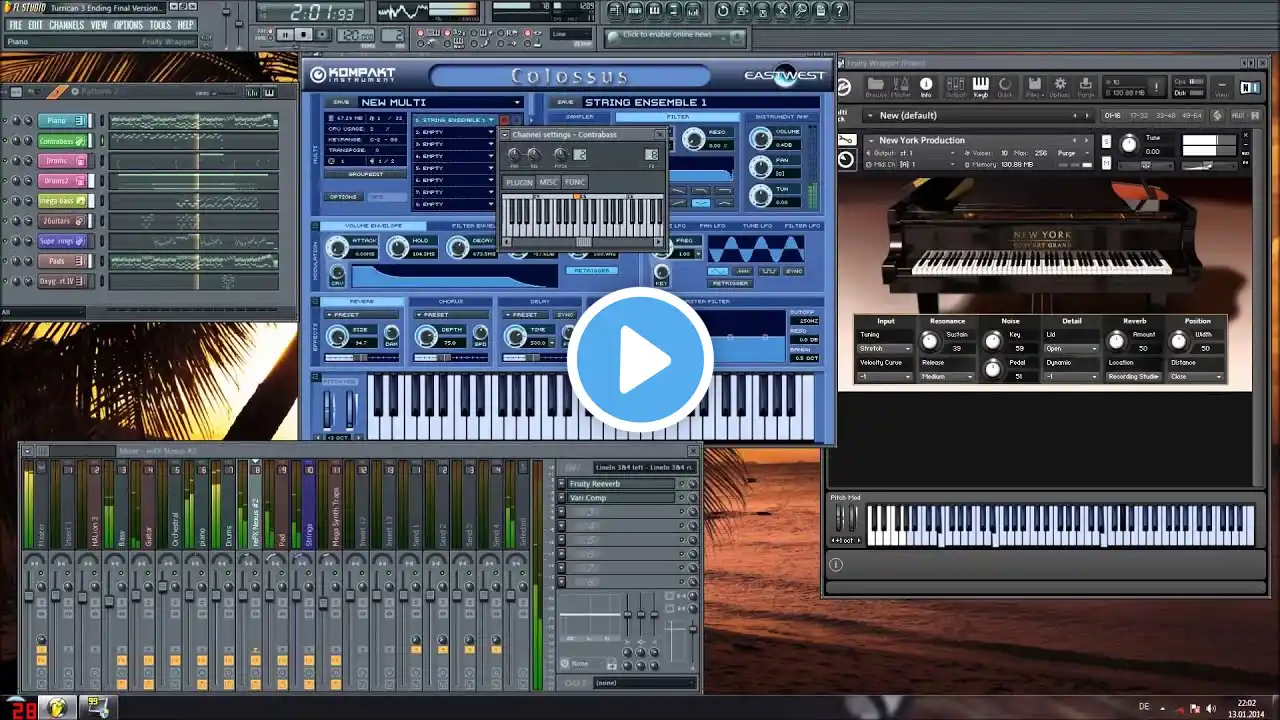Select the sine LFO waveform button

(717, 271)
